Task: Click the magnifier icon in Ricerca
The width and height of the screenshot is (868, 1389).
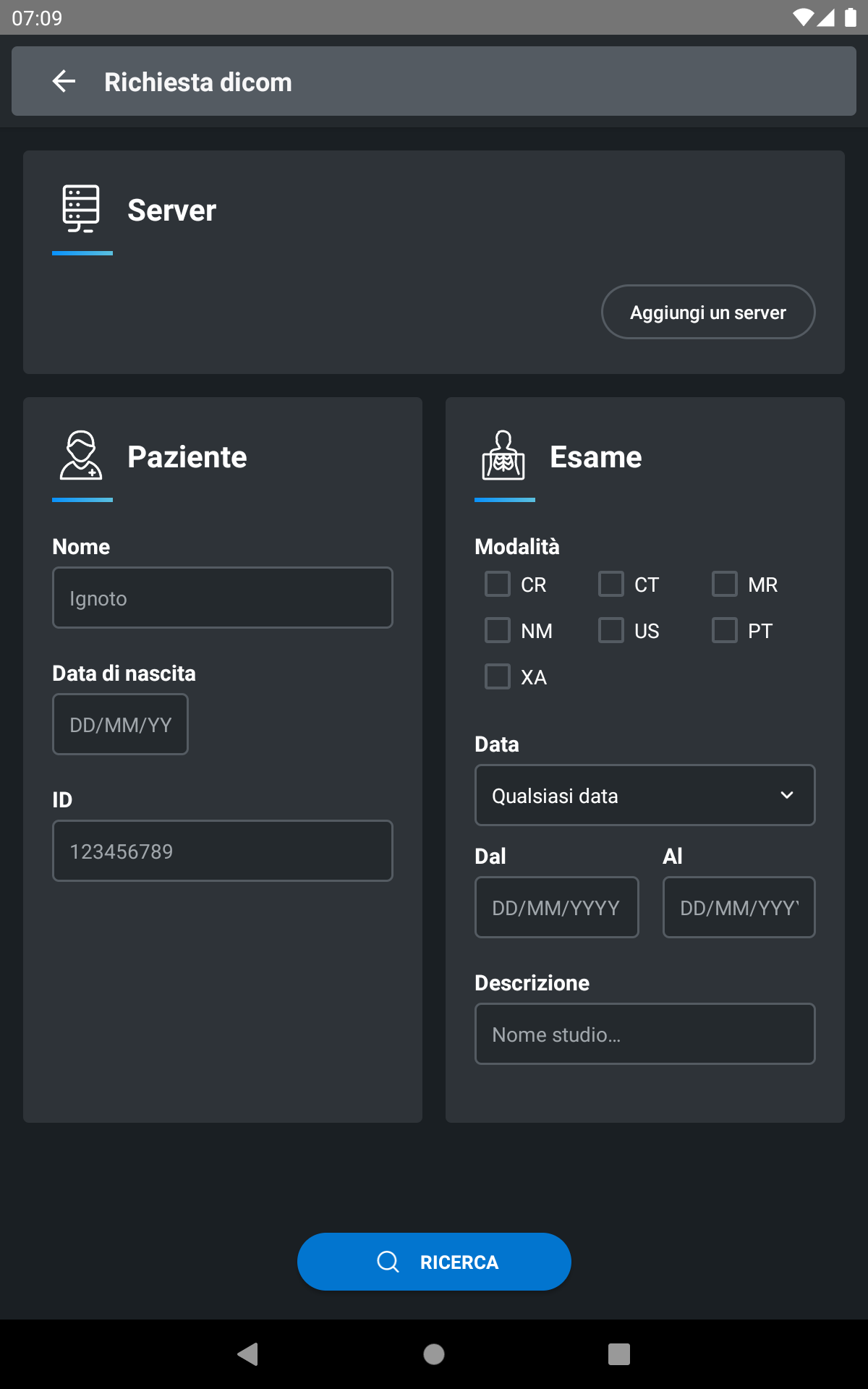Action: point(388,1262)
